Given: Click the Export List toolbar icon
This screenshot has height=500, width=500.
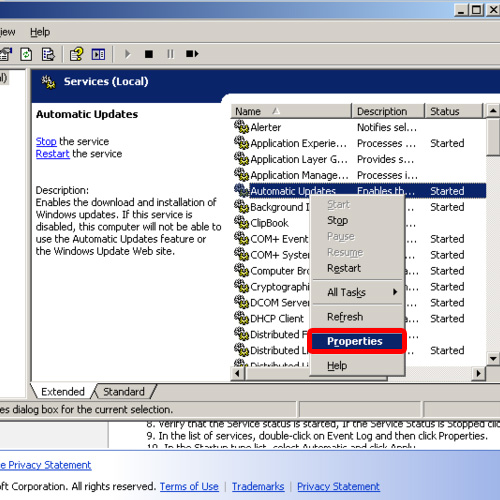Looking at the screenshot, I should tap(48, 54).
